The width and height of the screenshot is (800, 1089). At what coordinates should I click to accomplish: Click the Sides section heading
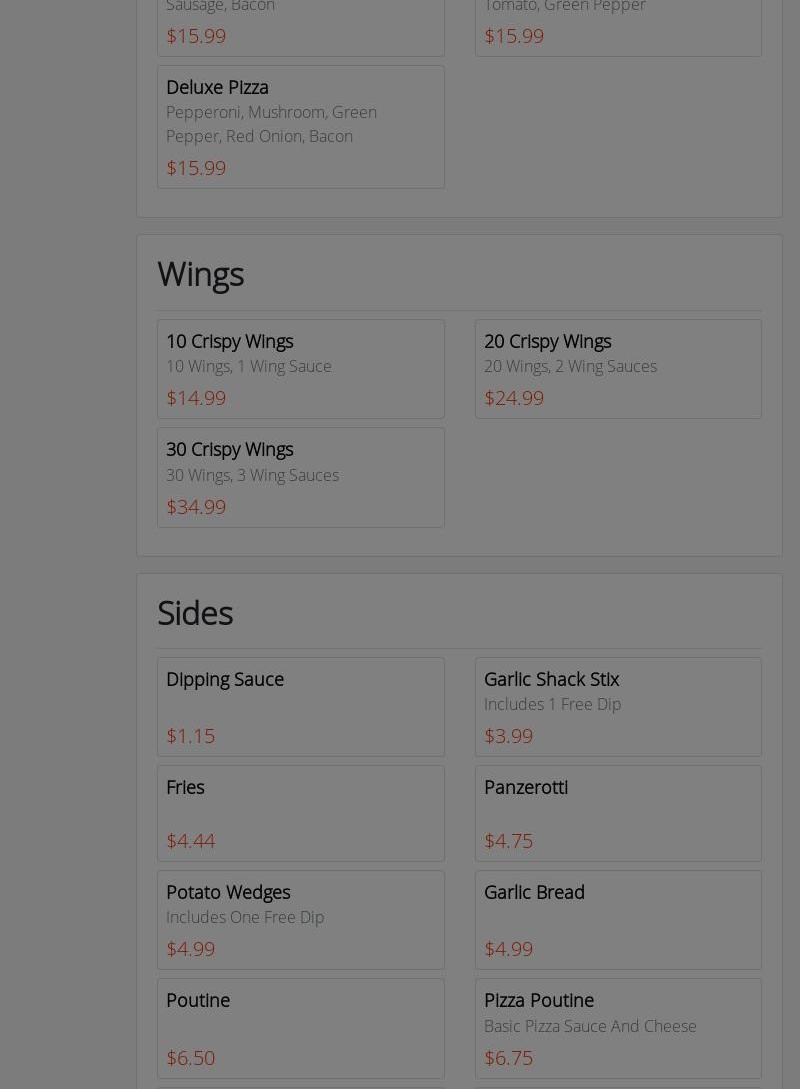(195, 612)
